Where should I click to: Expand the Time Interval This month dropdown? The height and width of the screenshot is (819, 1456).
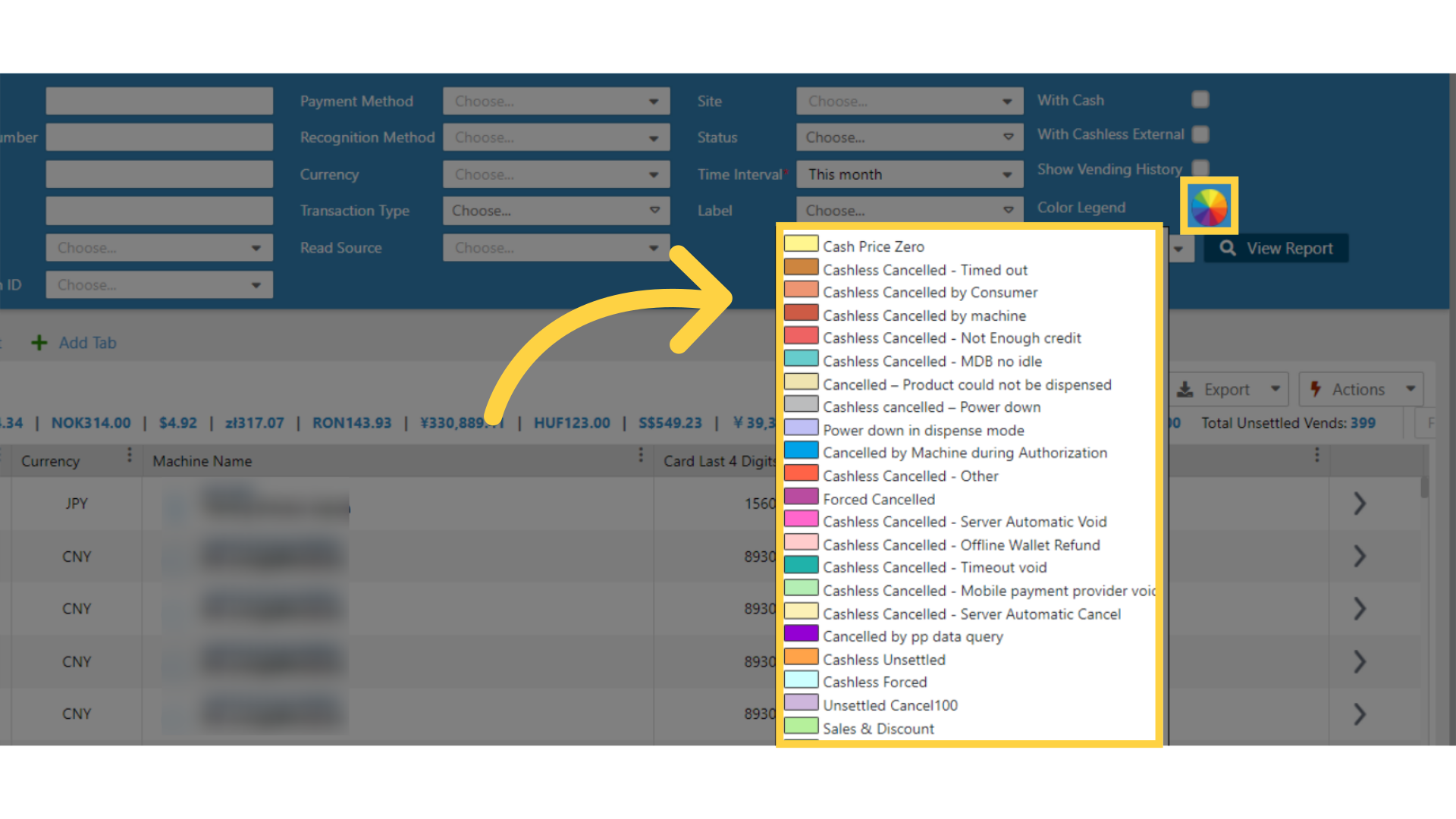[x=909, y=174]
